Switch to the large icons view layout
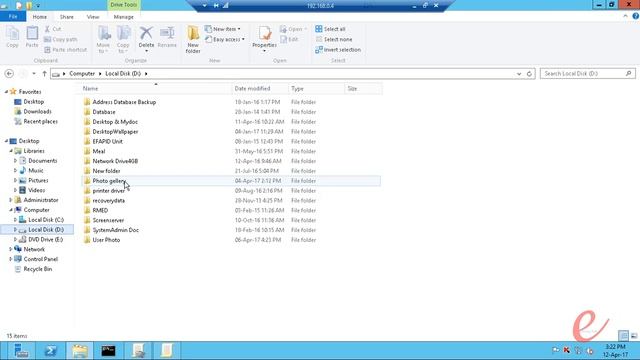Screen dimensions: 640x360 (x=634, y=336)
